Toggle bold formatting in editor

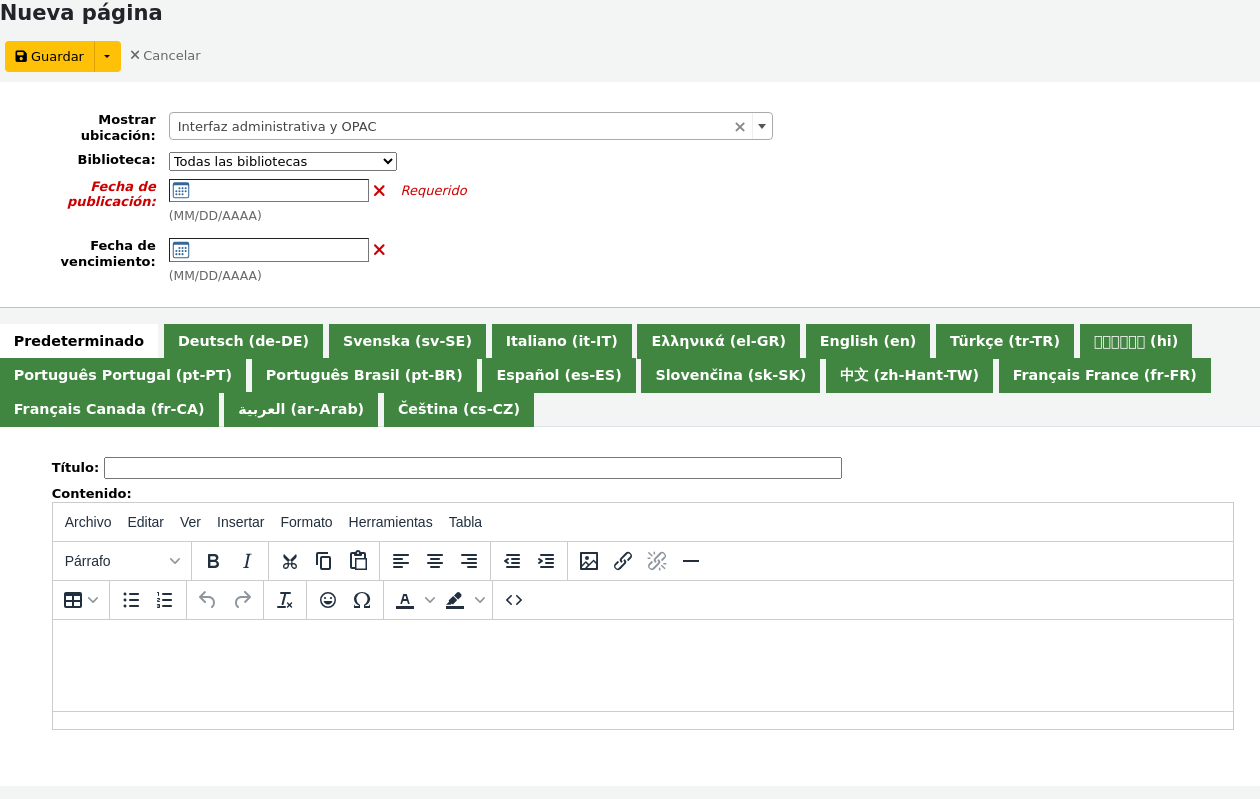tap(213, 561)
